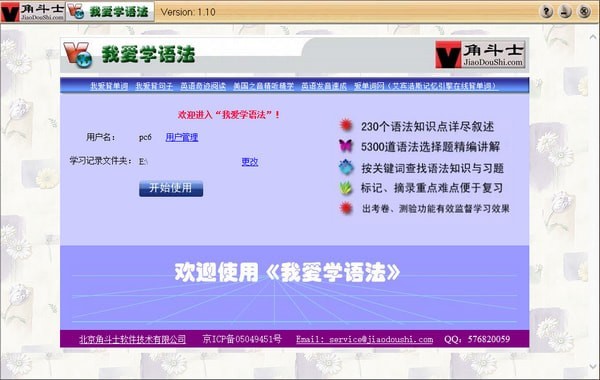
Task: Close the app with the round X icon
Action: tap(584, 11)
